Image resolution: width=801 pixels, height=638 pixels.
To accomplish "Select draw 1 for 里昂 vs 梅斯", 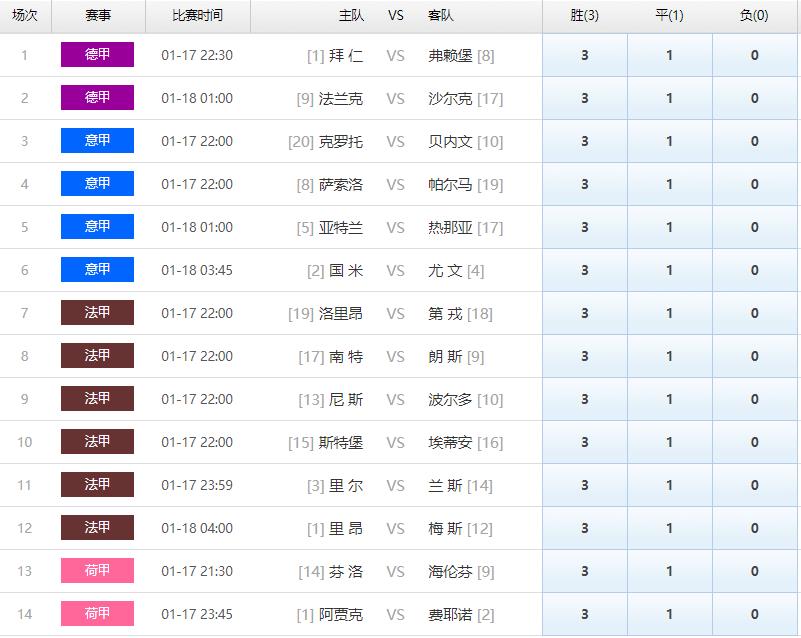I will click(670, 528).
